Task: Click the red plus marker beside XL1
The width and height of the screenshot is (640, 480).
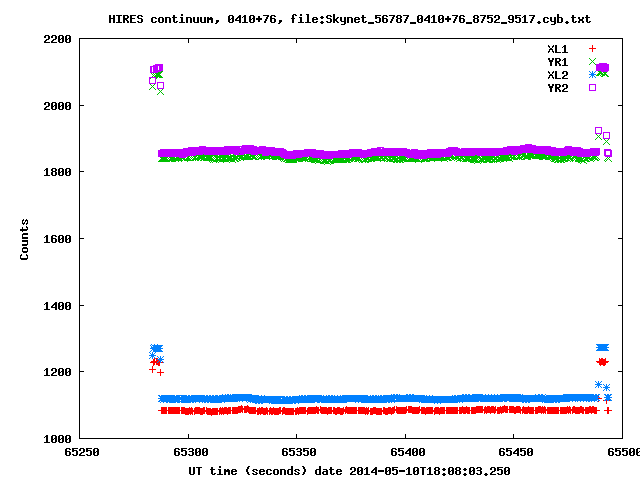Action: [592, 49]
